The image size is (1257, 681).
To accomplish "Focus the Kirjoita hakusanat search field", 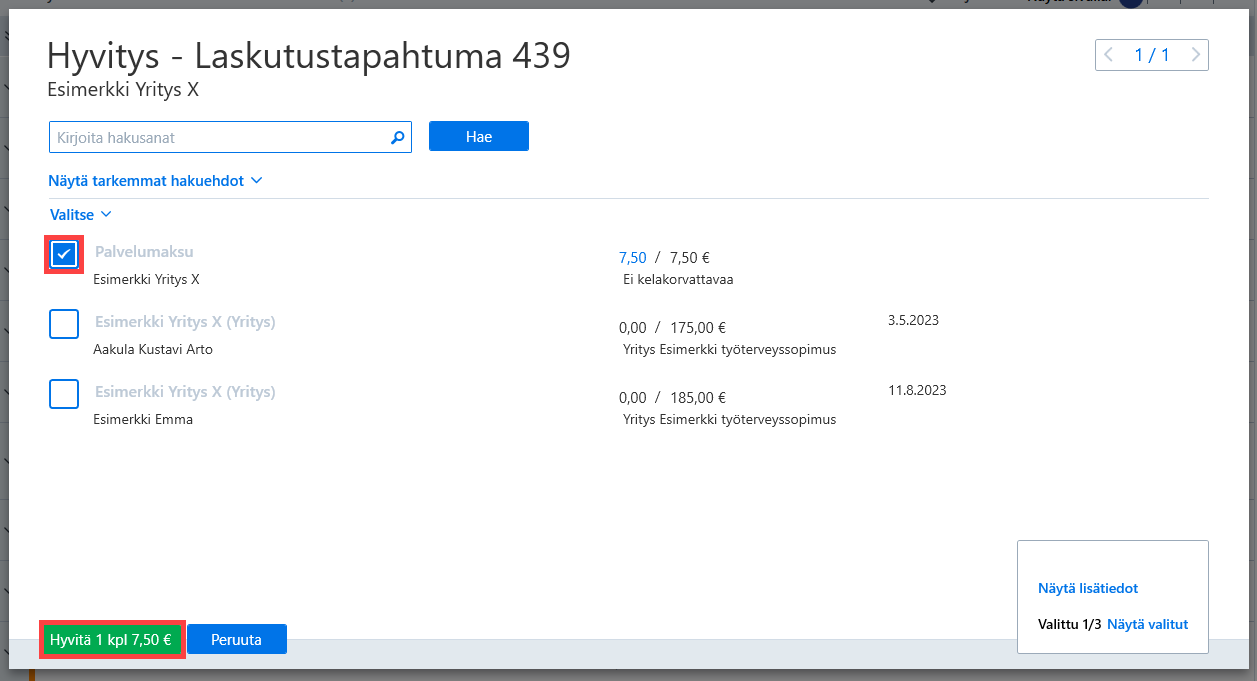I will coord(220,138).
